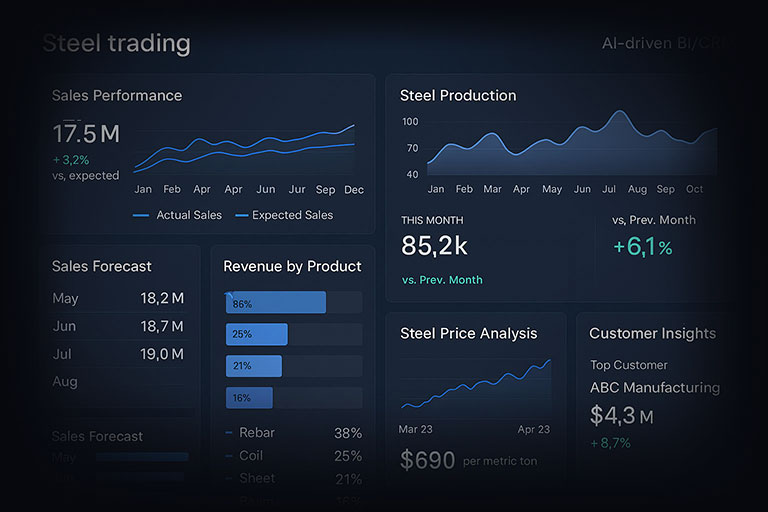Open the ABC Manufacturing top customer

pyautogui.click(x=654, y=388)
